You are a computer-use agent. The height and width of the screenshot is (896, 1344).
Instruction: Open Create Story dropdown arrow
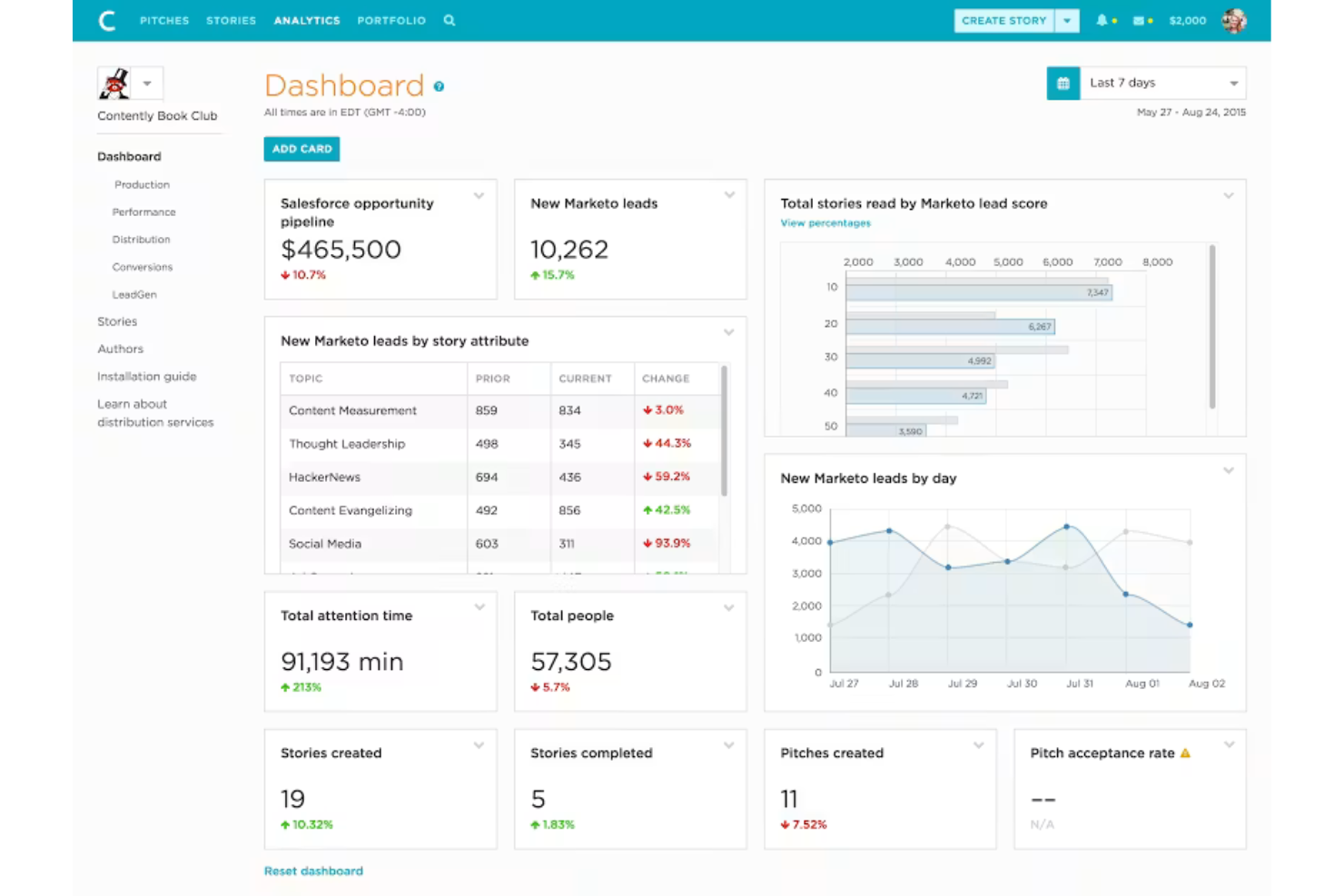pyautogui.click(x=1067, y=20)
